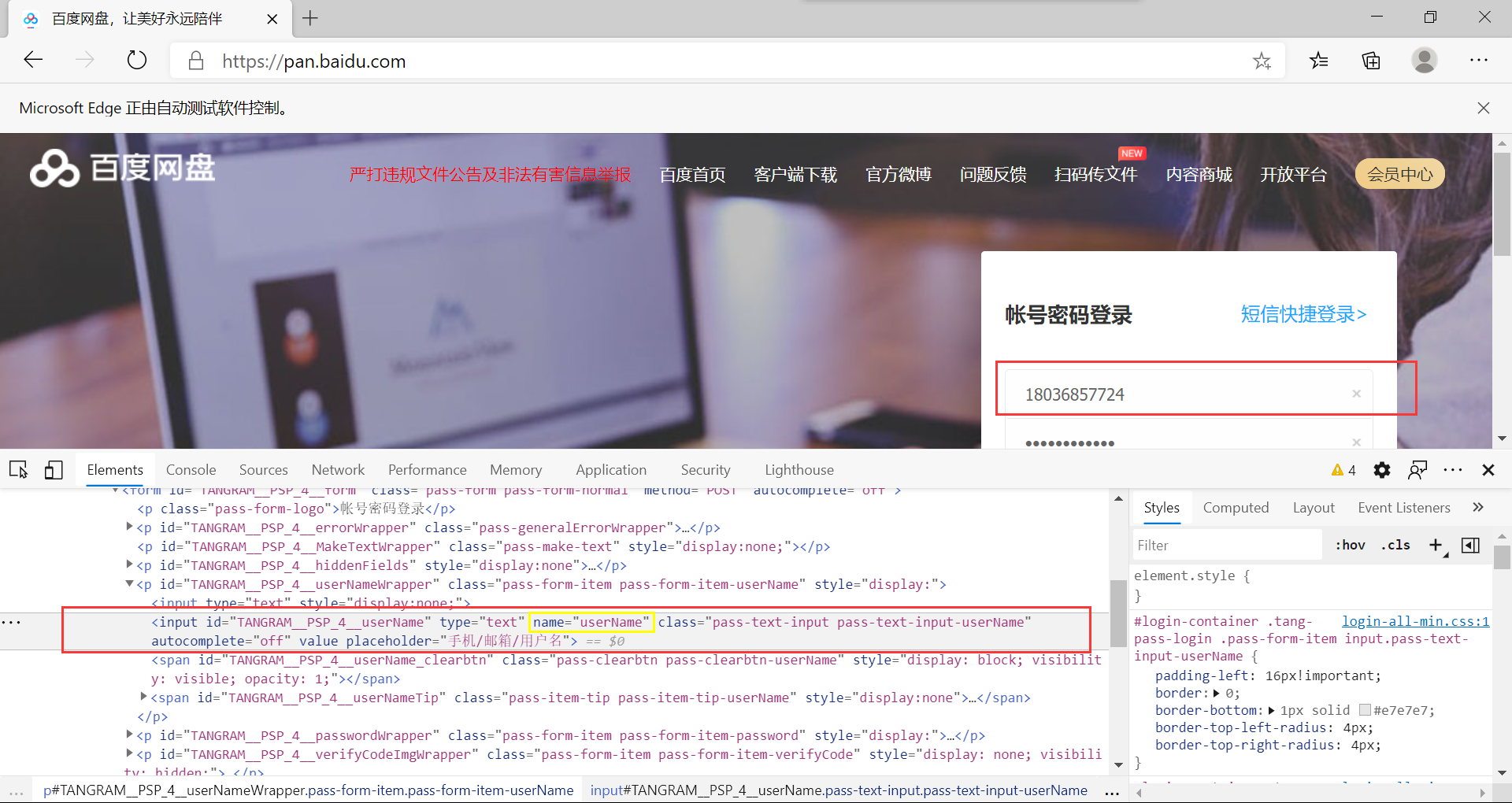The width and height of the screenshot is (1512, 803).
Task: Close the DevTools panel
Action: (1488, 470)
